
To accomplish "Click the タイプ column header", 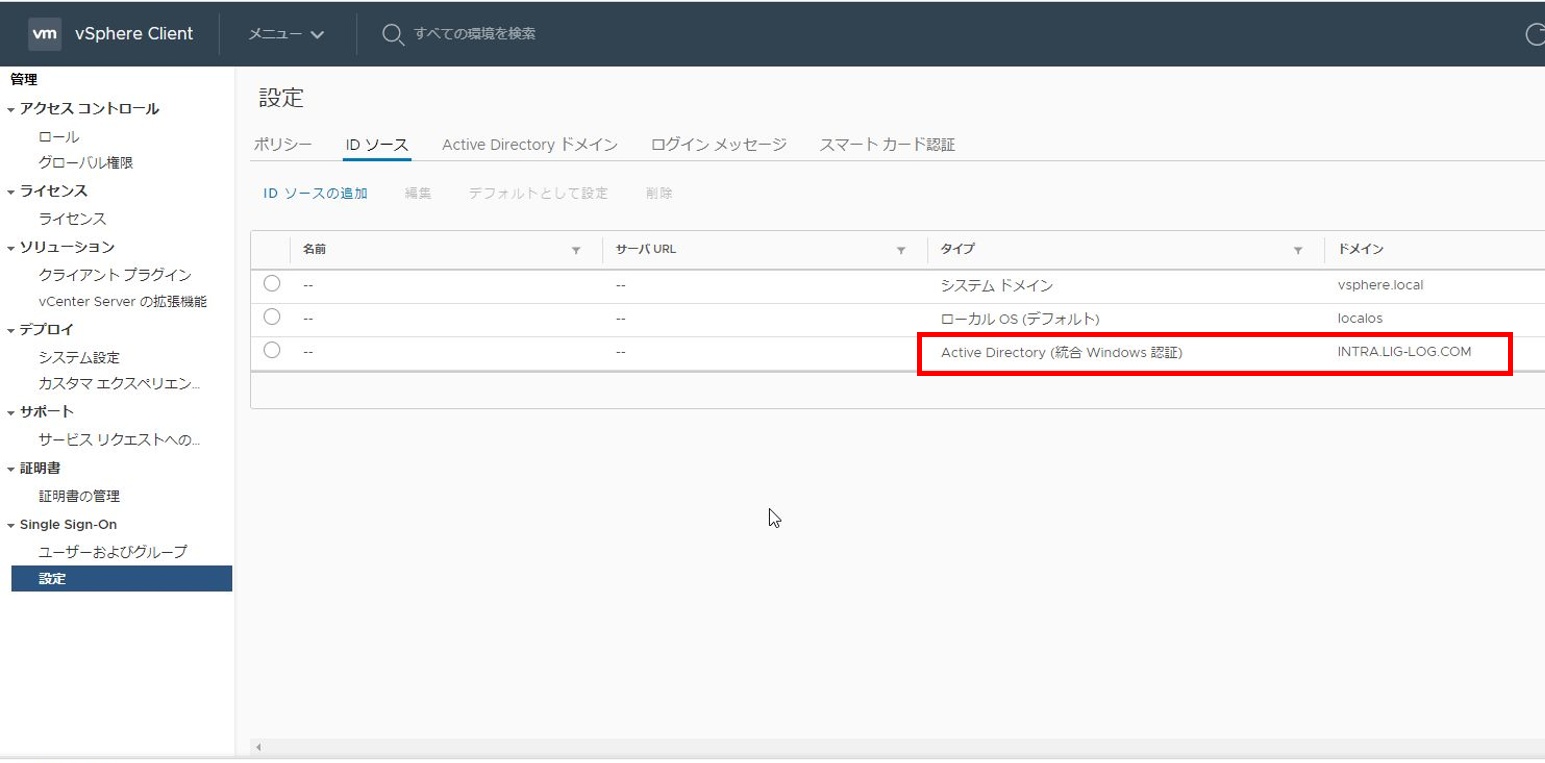I will pos(957,249).
